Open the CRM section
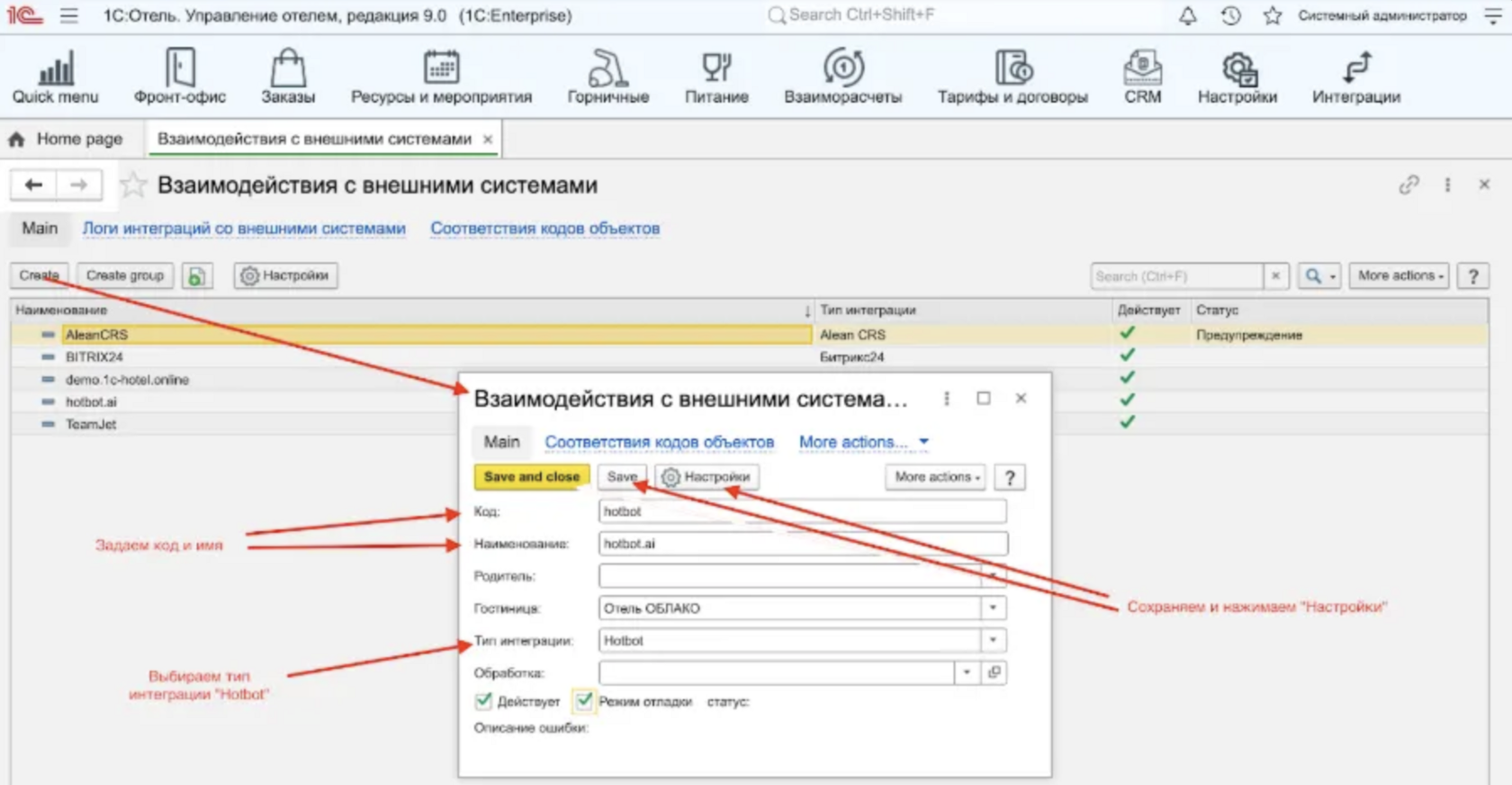The height and width of the screenshot is (785, 1512). 1143,77
